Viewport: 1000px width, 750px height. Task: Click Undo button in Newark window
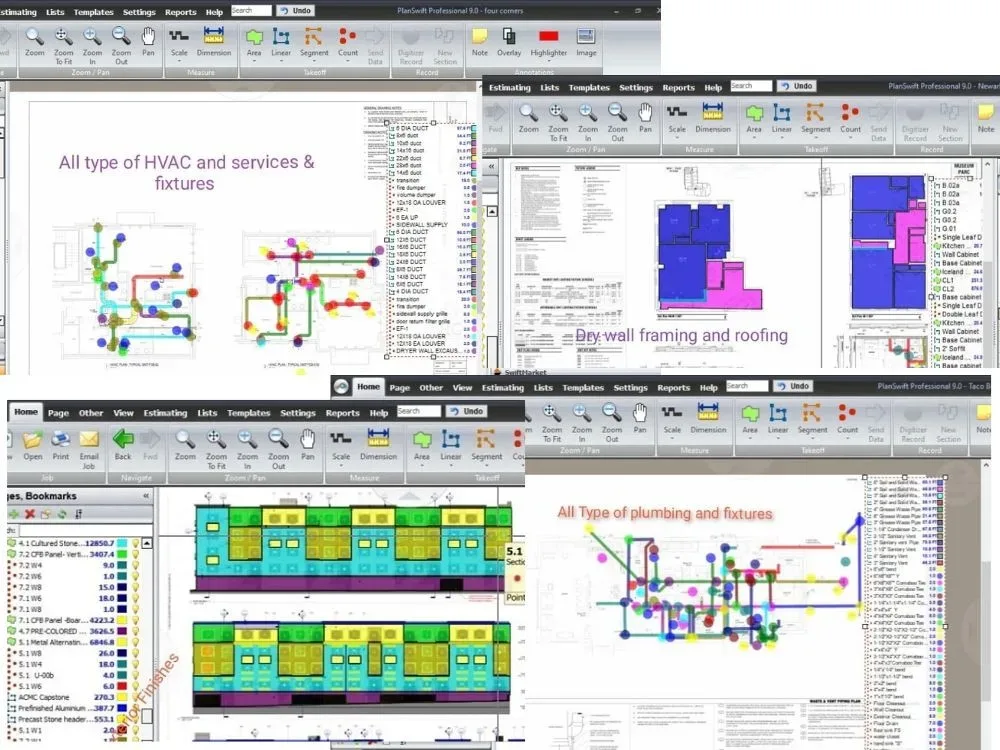click(797, 86)
